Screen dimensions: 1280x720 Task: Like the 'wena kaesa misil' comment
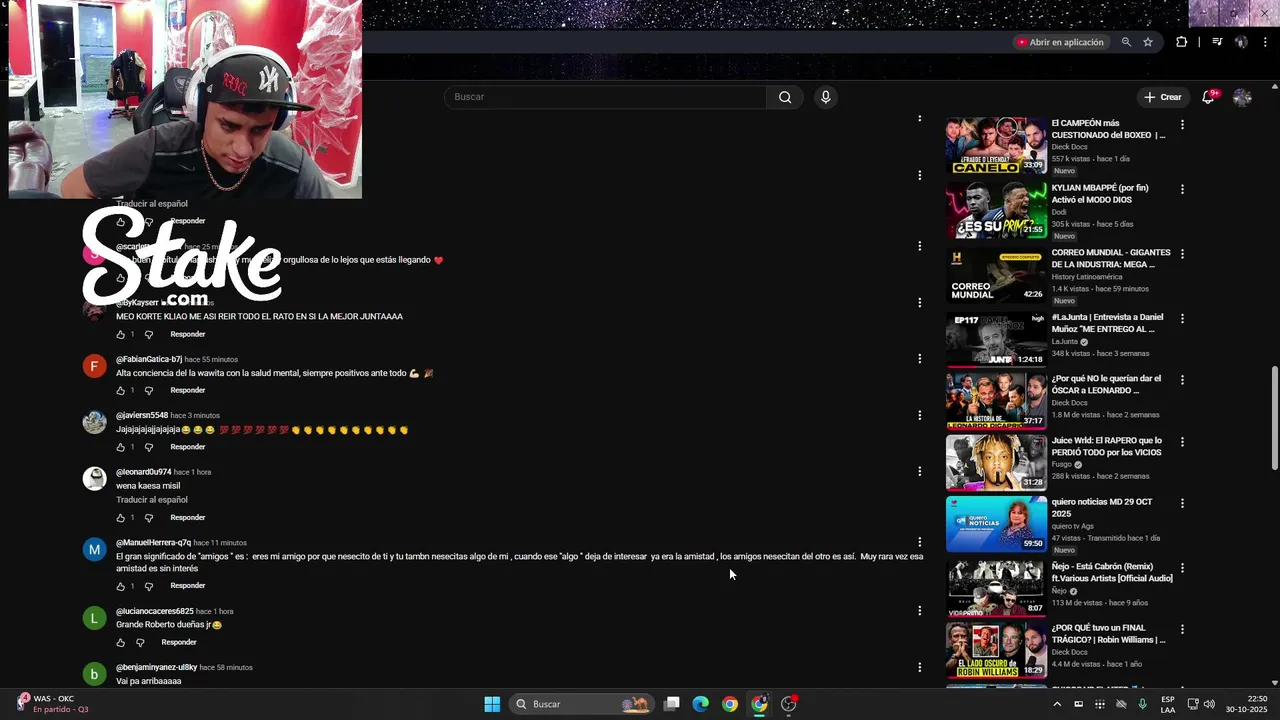[120, 517]
